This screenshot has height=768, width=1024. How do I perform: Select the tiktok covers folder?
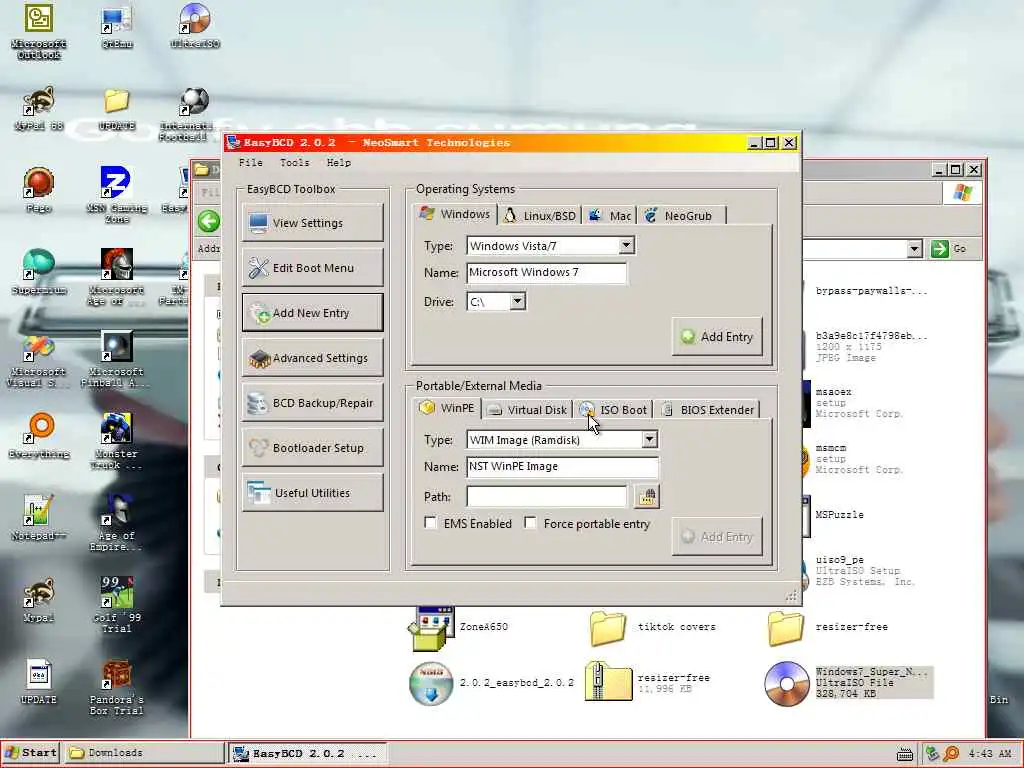click(608, 628)
